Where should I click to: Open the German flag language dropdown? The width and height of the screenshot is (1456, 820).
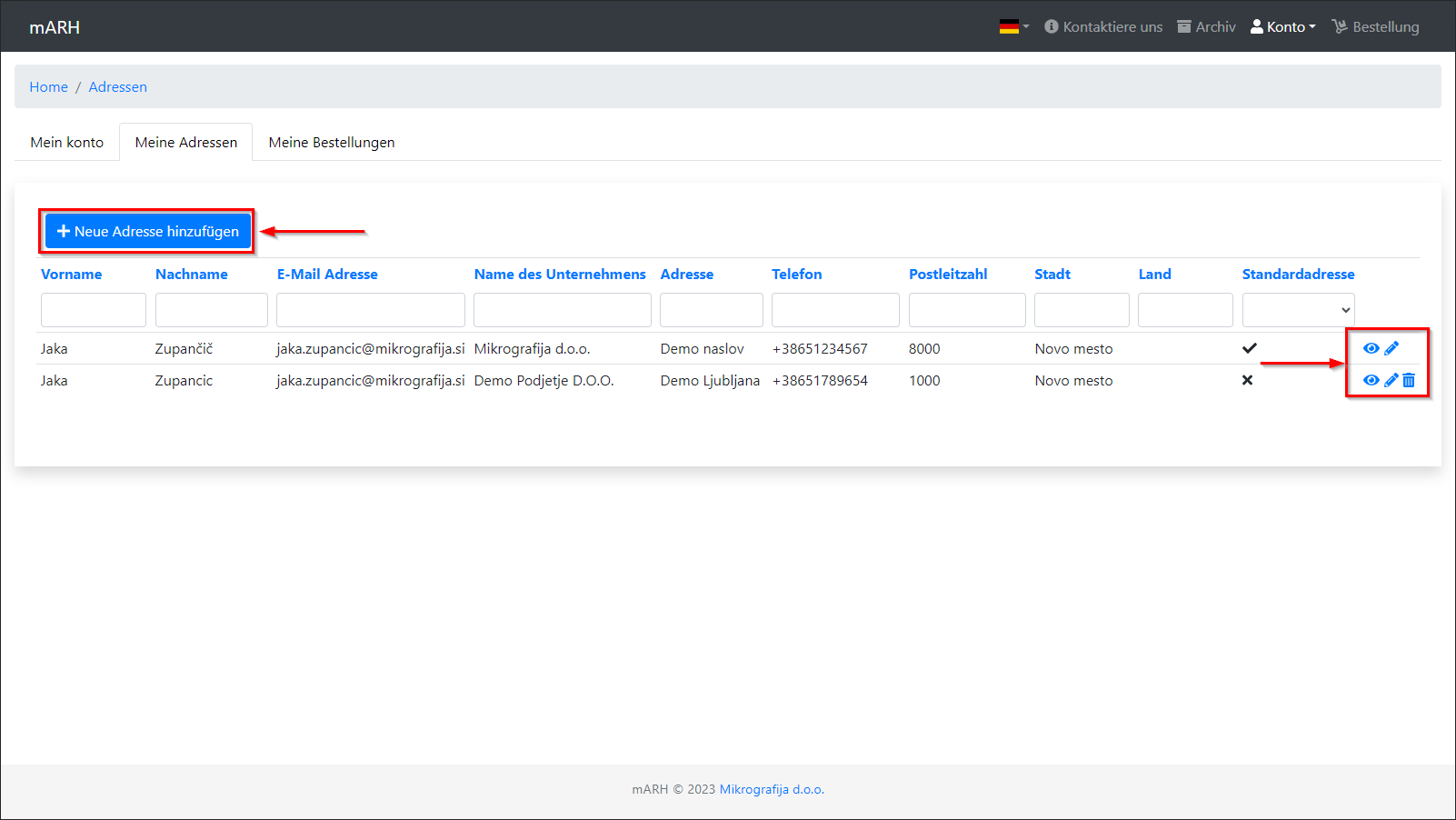point(1013,27)
